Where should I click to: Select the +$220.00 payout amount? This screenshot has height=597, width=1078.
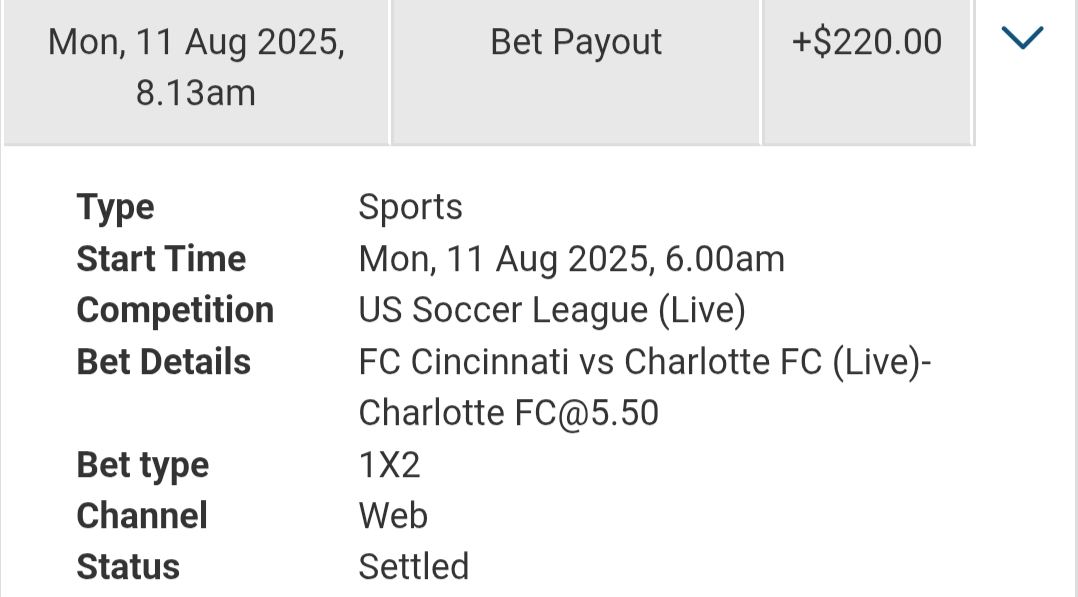(x=867, y=42)
